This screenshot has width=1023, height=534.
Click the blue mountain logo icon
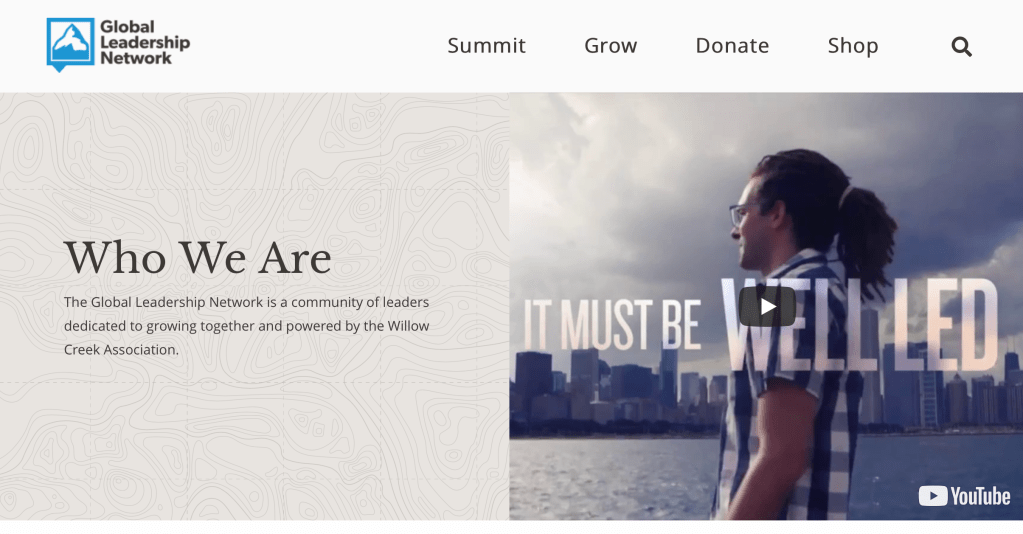click(x=70, y=44)
